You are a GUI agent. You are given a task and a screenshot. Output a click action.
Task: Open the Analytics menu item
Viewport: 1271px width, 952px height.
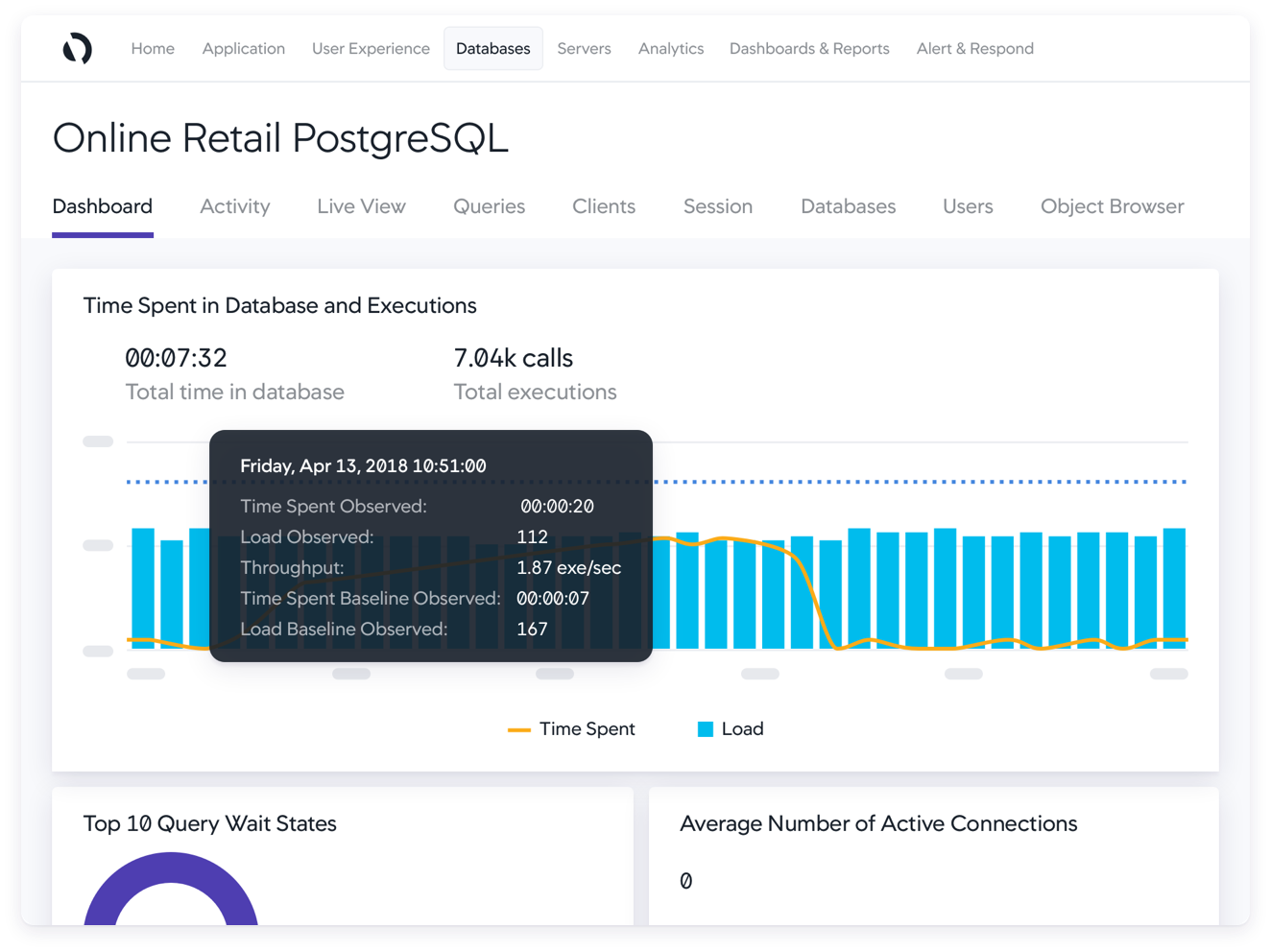point(671,49)
